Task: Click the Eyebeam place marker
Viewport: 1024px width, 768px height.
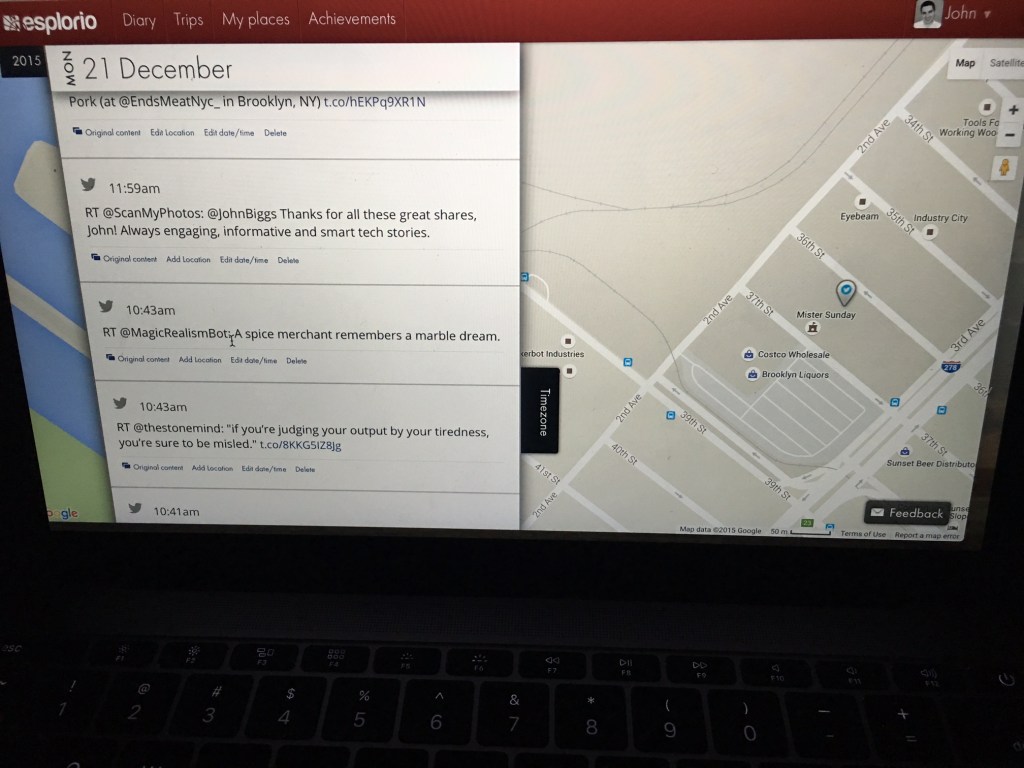Action: coord(861,202)
